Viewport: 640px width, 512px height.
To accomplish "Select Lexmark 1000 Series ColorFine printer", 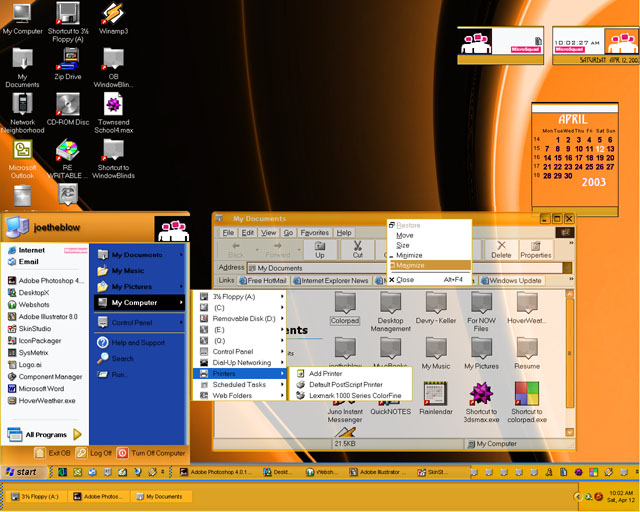I will coord(350,396).
